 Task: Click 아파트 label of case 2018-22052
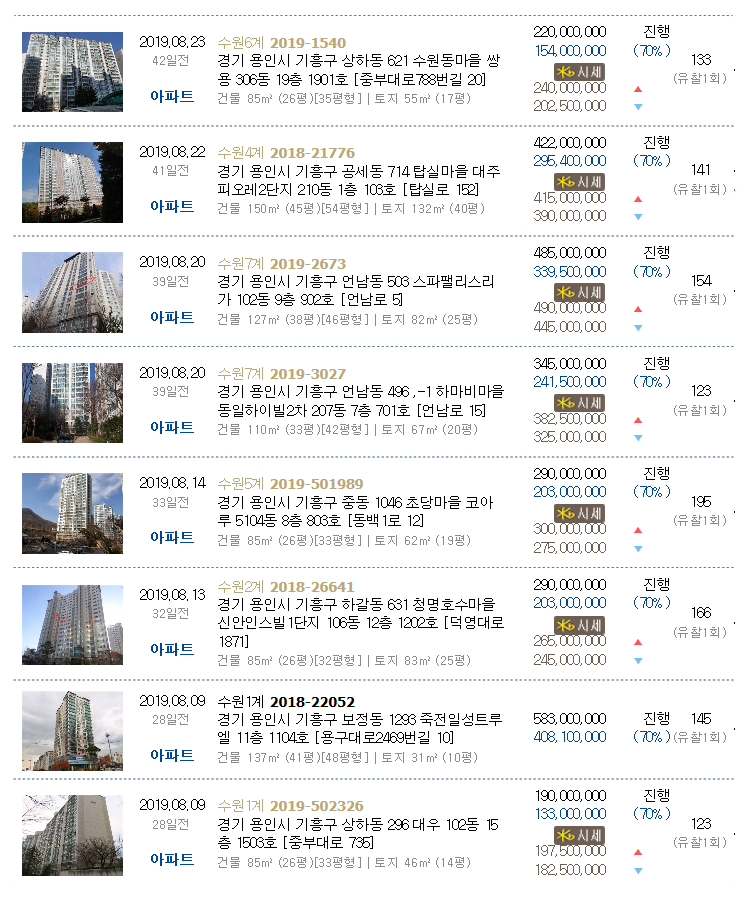[x=172, y=756]
